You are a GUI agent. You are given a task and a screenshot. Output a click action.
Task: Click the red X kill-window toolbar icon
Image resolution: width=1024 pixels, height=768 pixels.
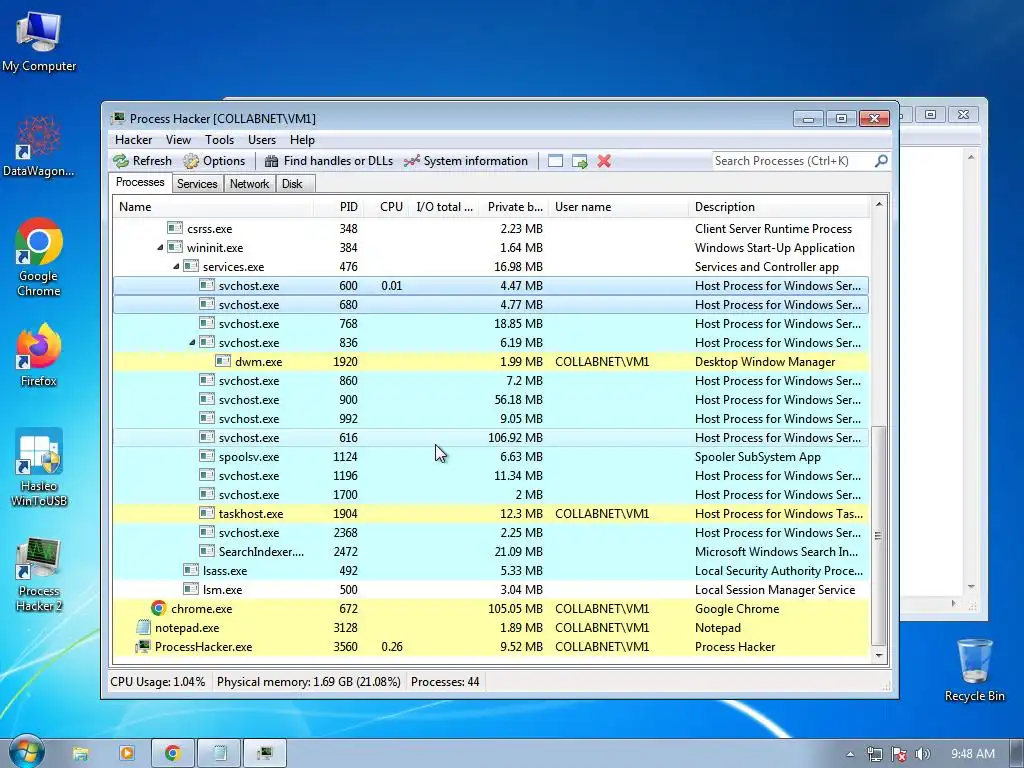[x=604, y=161]
